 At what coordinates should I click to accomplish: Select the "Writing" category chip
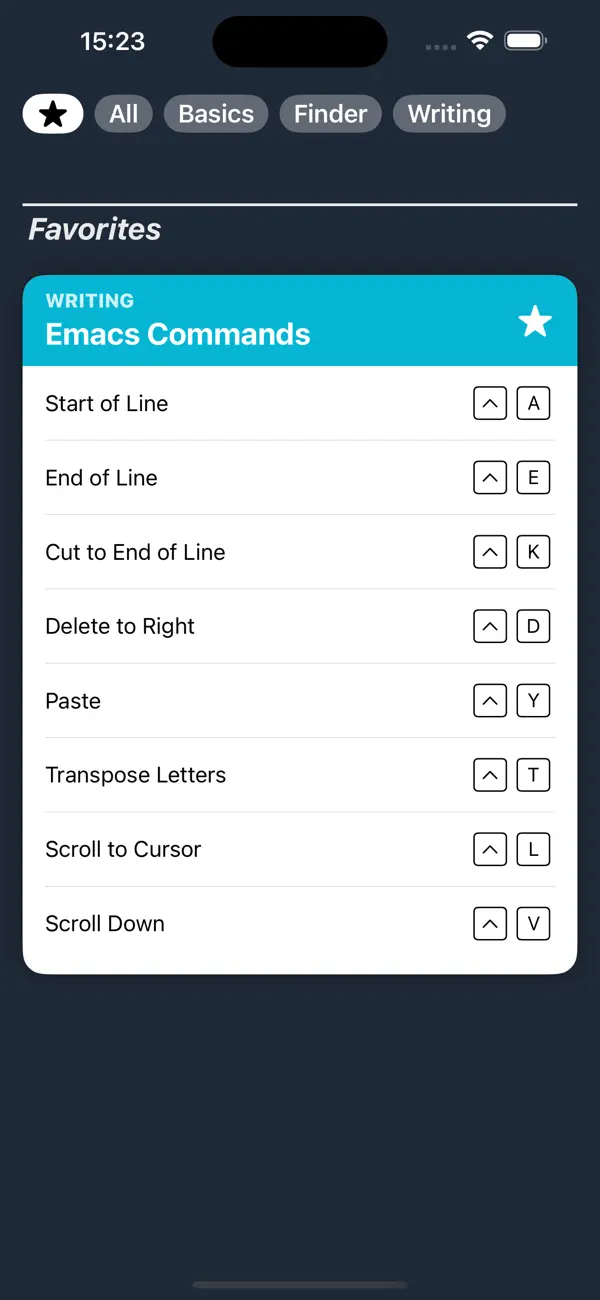point(449,113)
